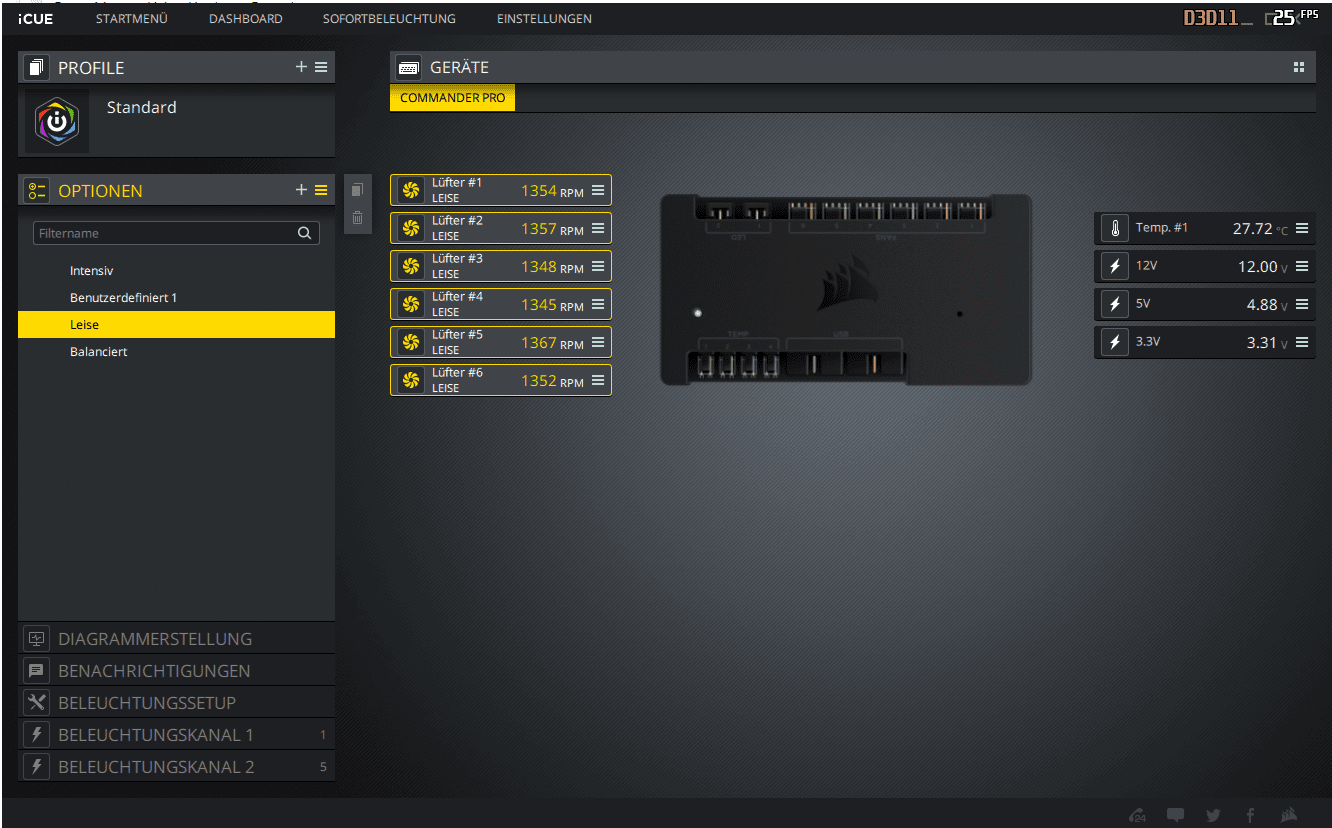Expand the Beleuchtungskanal 2 section
This screenshot has width=1332, height=828.
pos(176,767)
